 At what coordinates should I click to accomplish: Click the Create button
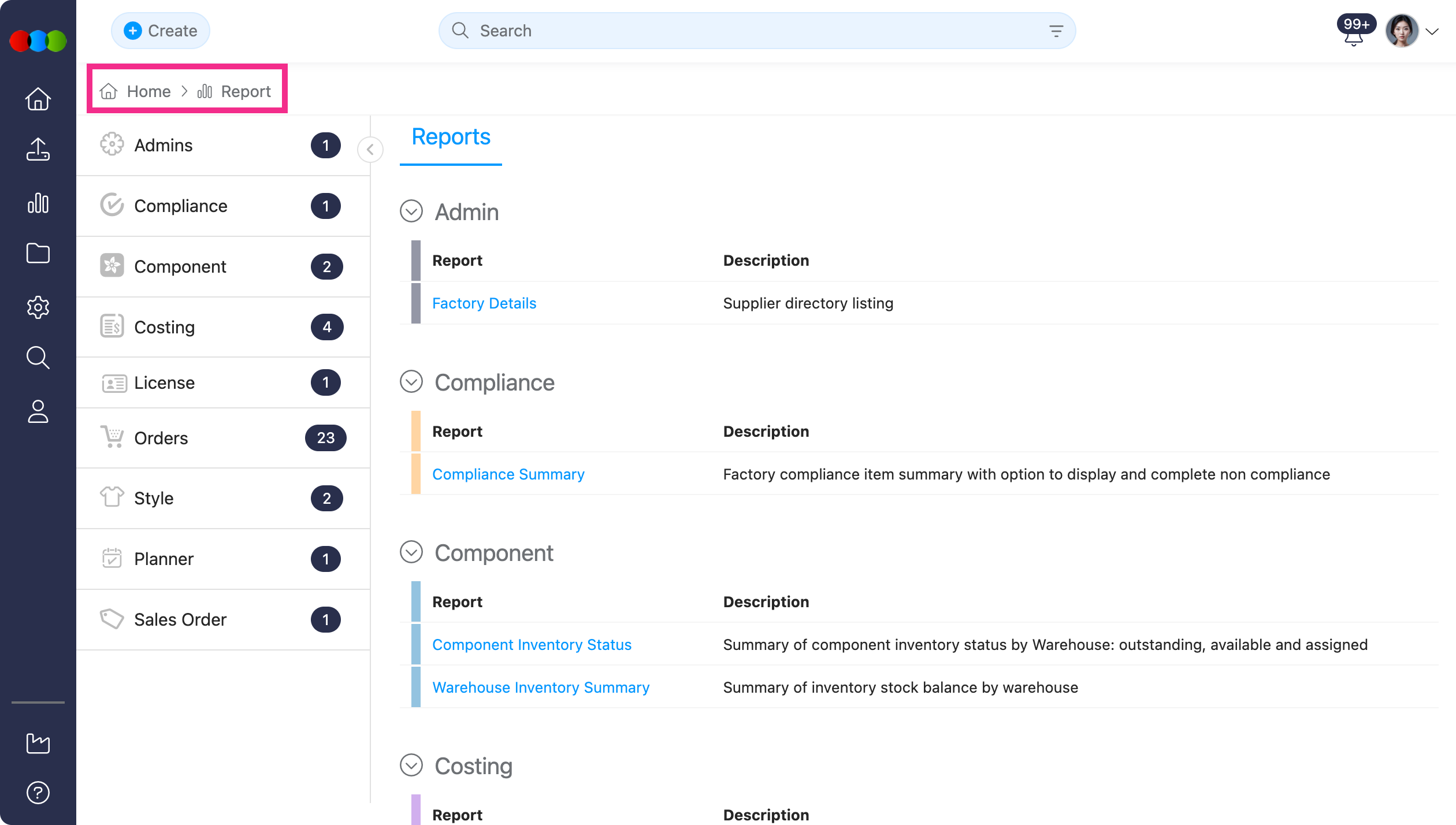click(161, 31)
